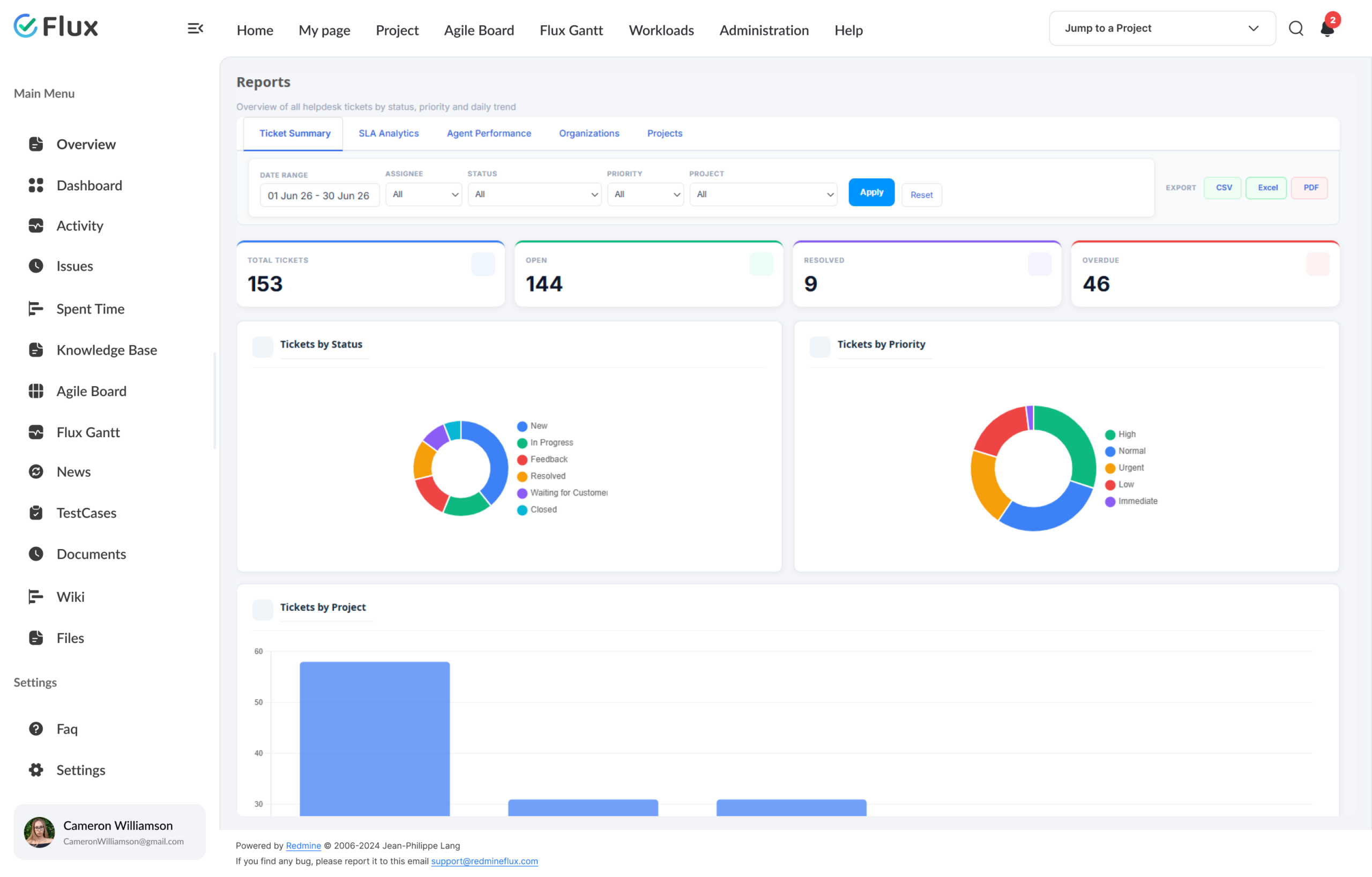Image resolution: width=1372 pixels, height=877 pixels.
Task: Expand the Jump to a Project dropdown
Action: click(x=1162, y=28)
